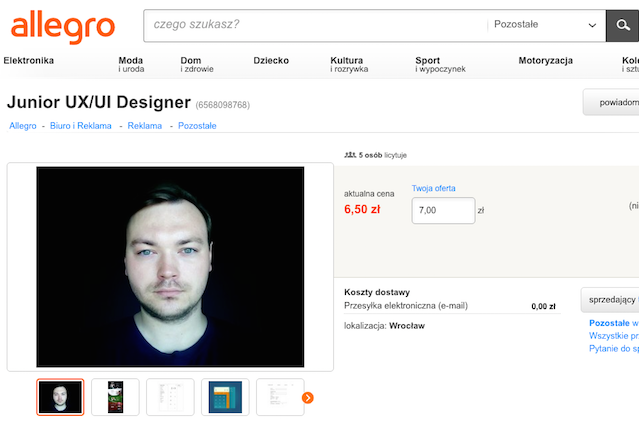Expand the sprzedający seller dropdown
The height and width of the screenshot is (426, 639).
pyautogui.click(x=609, y=299)
